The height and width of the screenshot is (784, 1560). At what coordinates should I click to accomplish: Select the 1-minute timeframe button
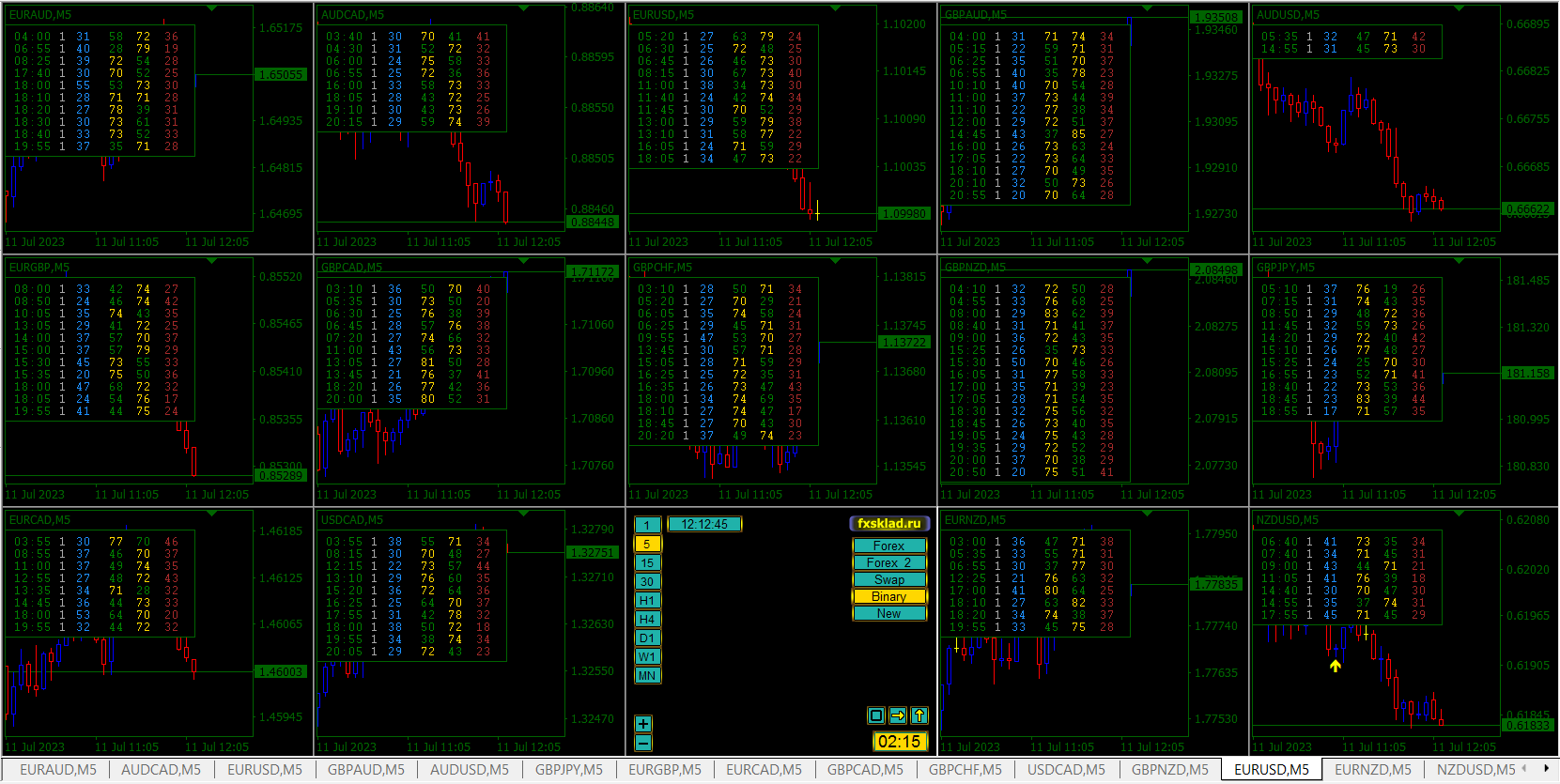tap(647, 525)
